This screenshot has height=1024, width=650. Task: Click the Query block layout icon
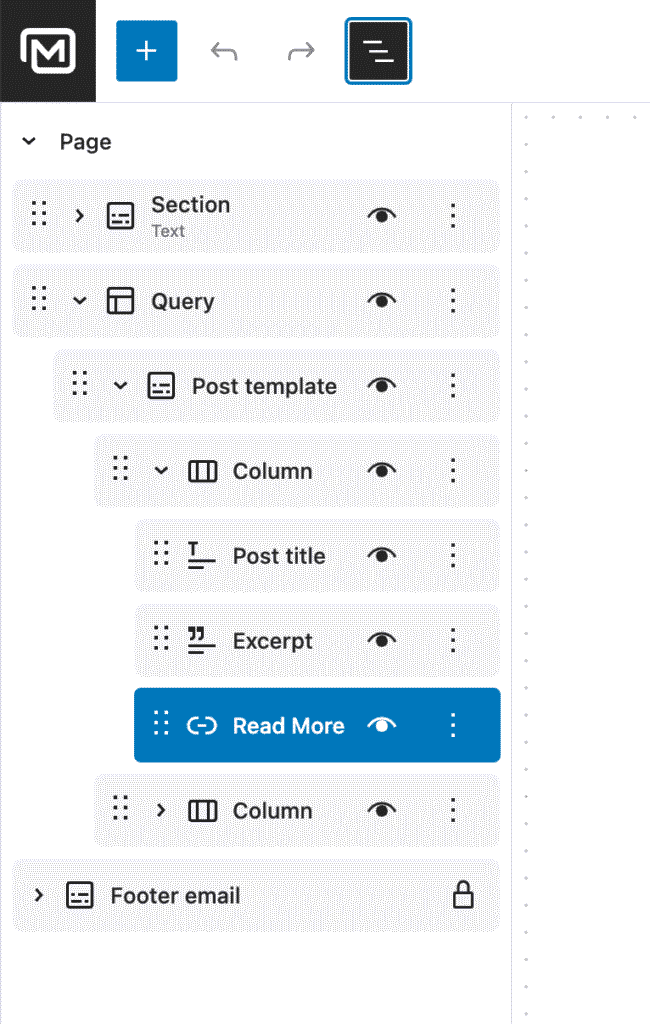pyautogui.click(x=120, y=301)
